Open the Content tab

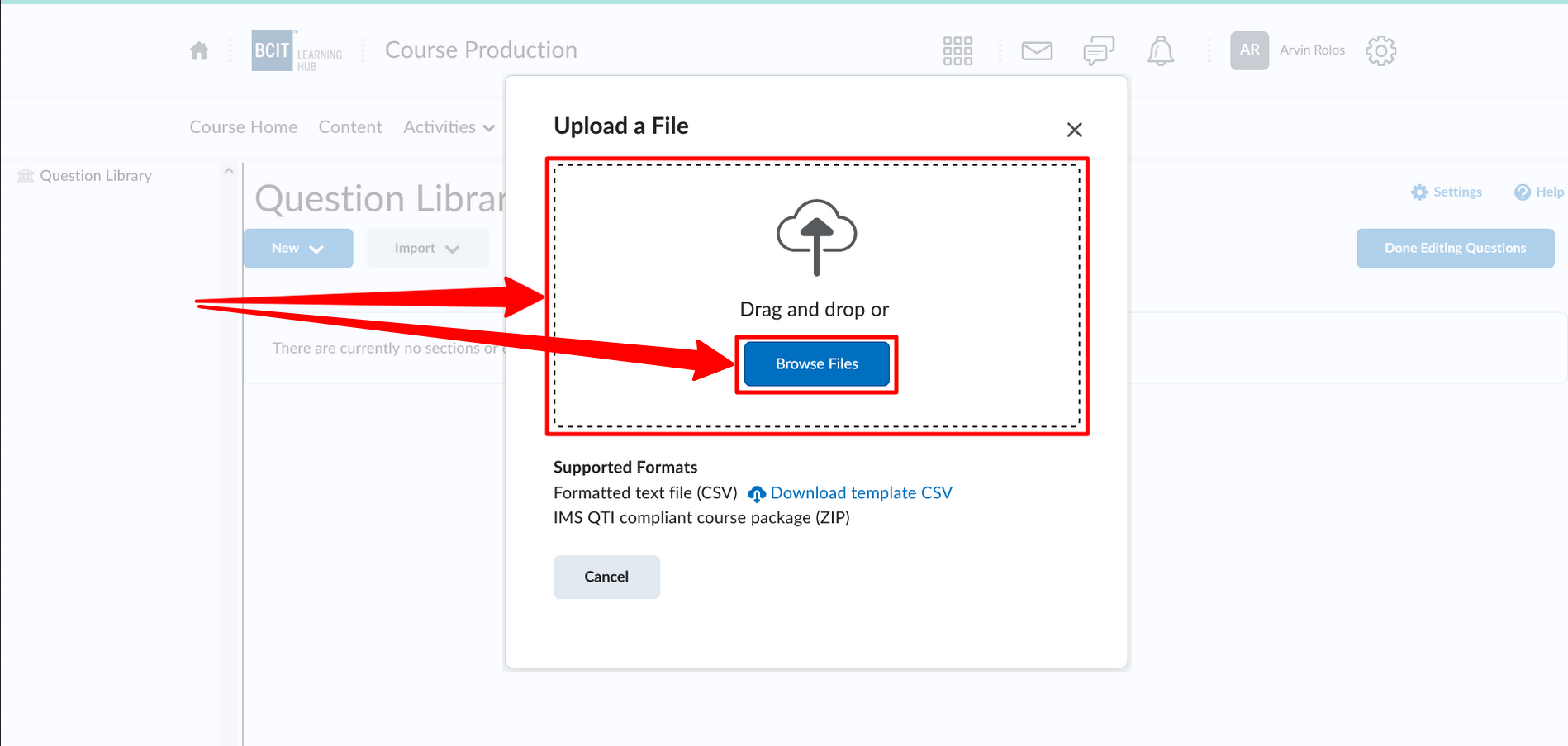350,127
